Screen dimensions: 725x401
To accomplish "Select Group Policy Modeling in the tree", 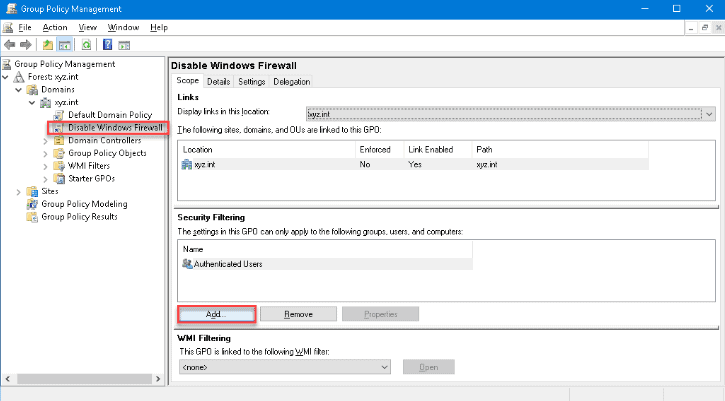I will (84, 204).
